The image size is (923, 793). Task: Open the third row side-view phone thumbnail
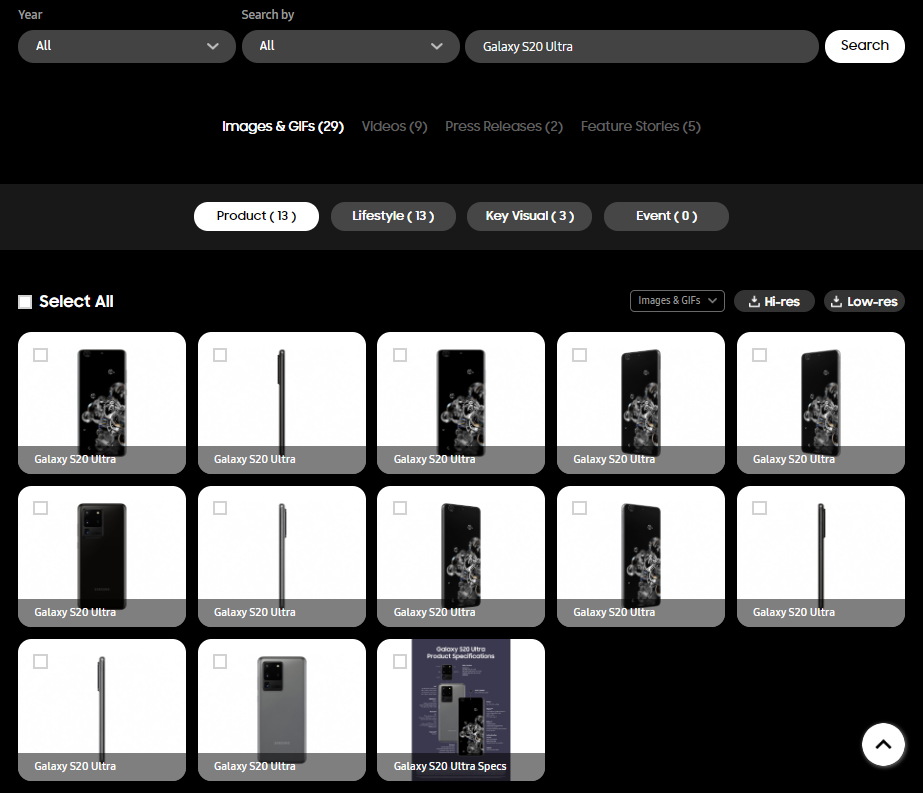coord(102,710)
